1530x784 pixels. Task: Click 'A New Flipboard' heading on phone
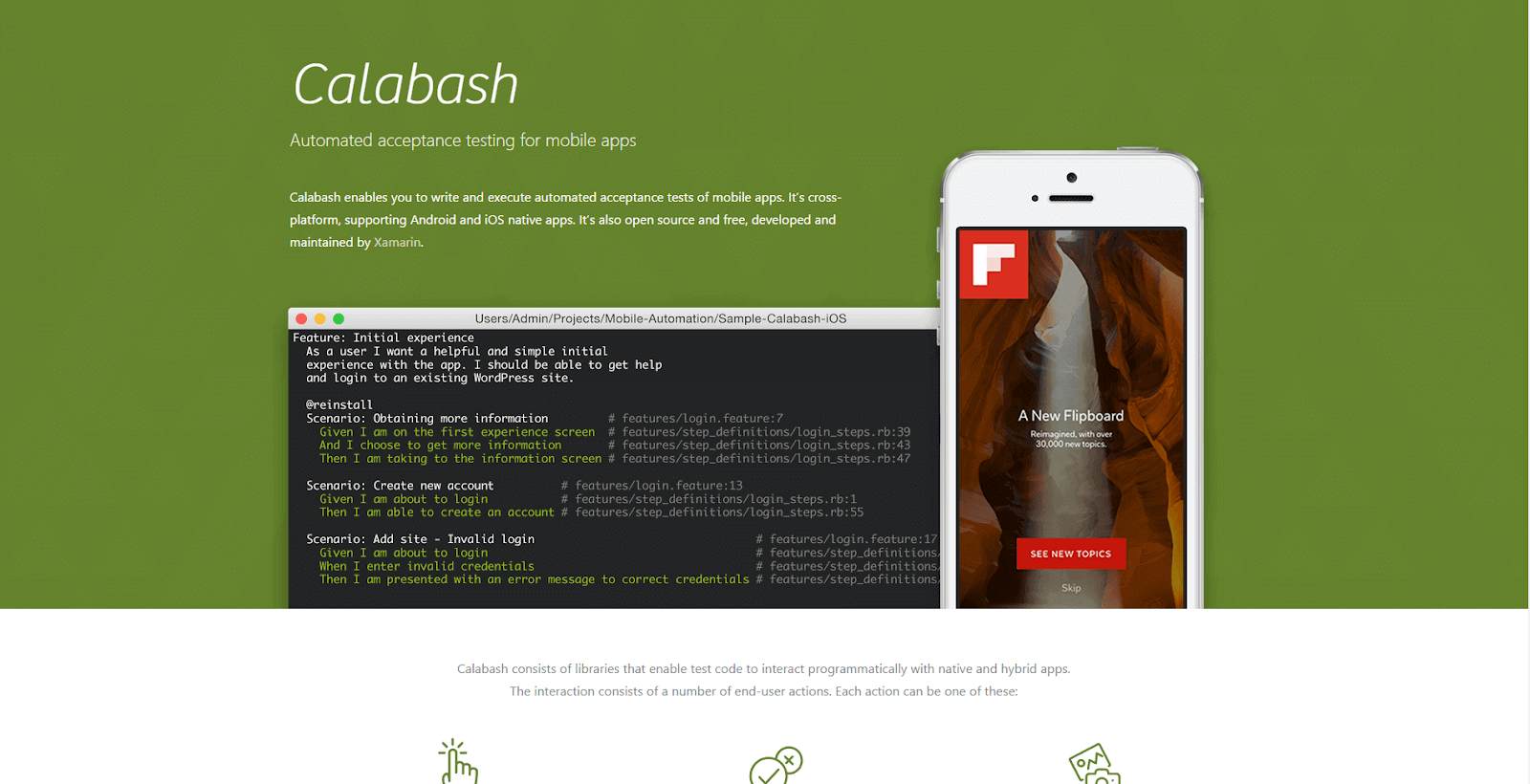point(1071,416)
